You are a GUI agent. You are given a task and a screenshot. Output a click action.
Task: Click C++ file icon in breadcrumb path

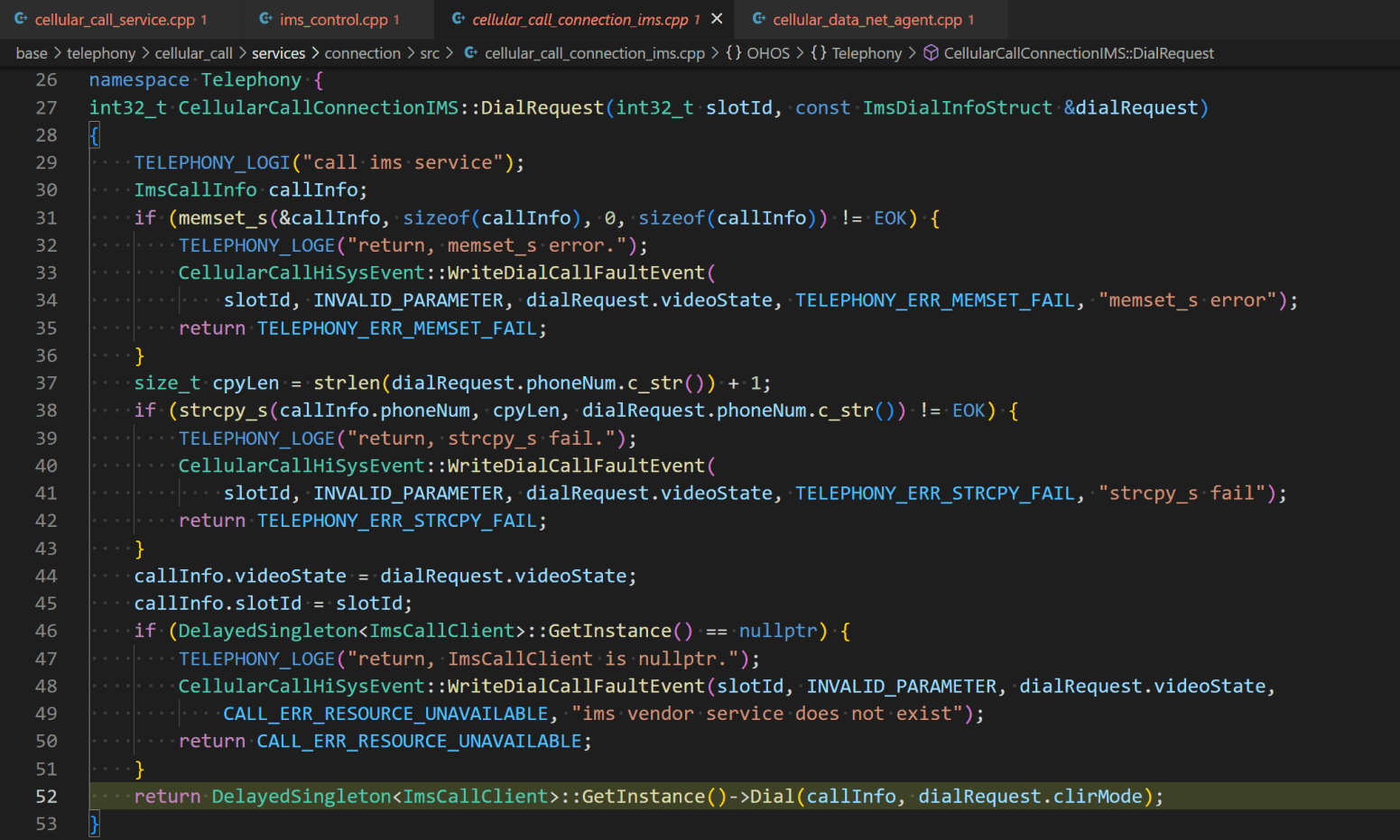coord(471,53)
